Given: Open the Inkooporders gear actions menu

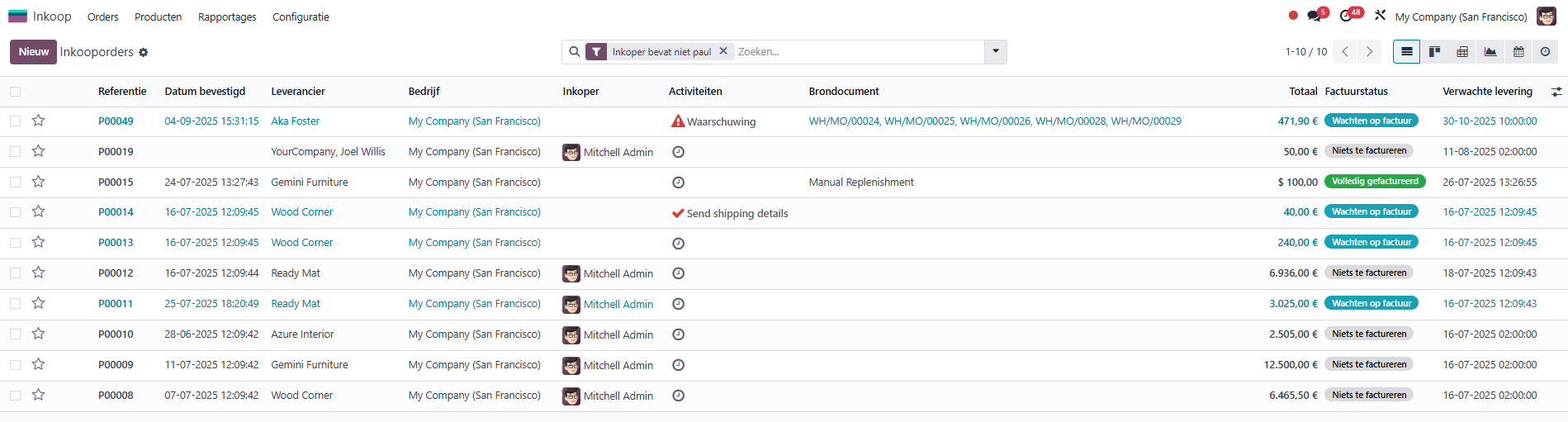Looking at the screenshot, I should (144, 52).
